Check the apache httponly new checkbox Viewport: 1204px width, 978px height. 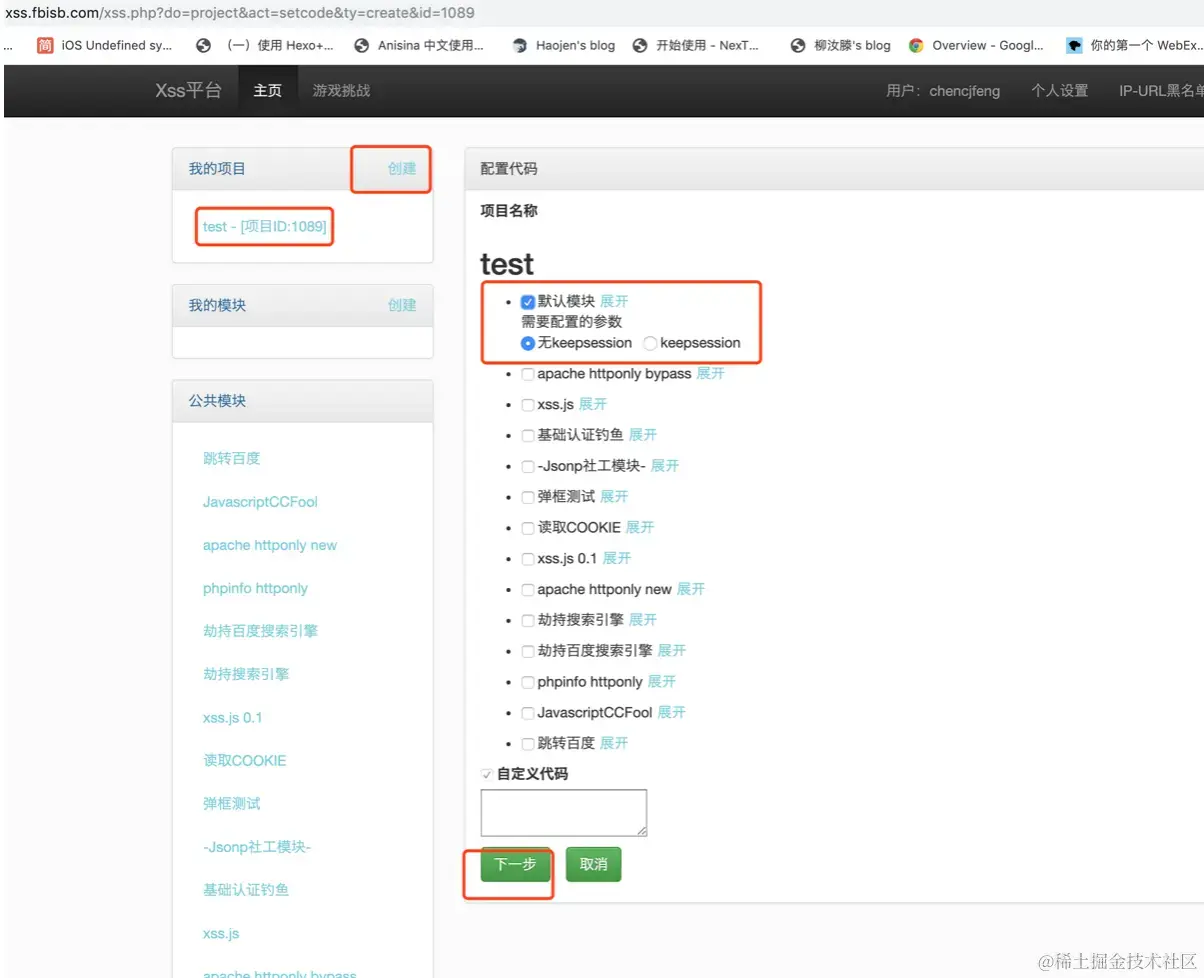(527, 590)
